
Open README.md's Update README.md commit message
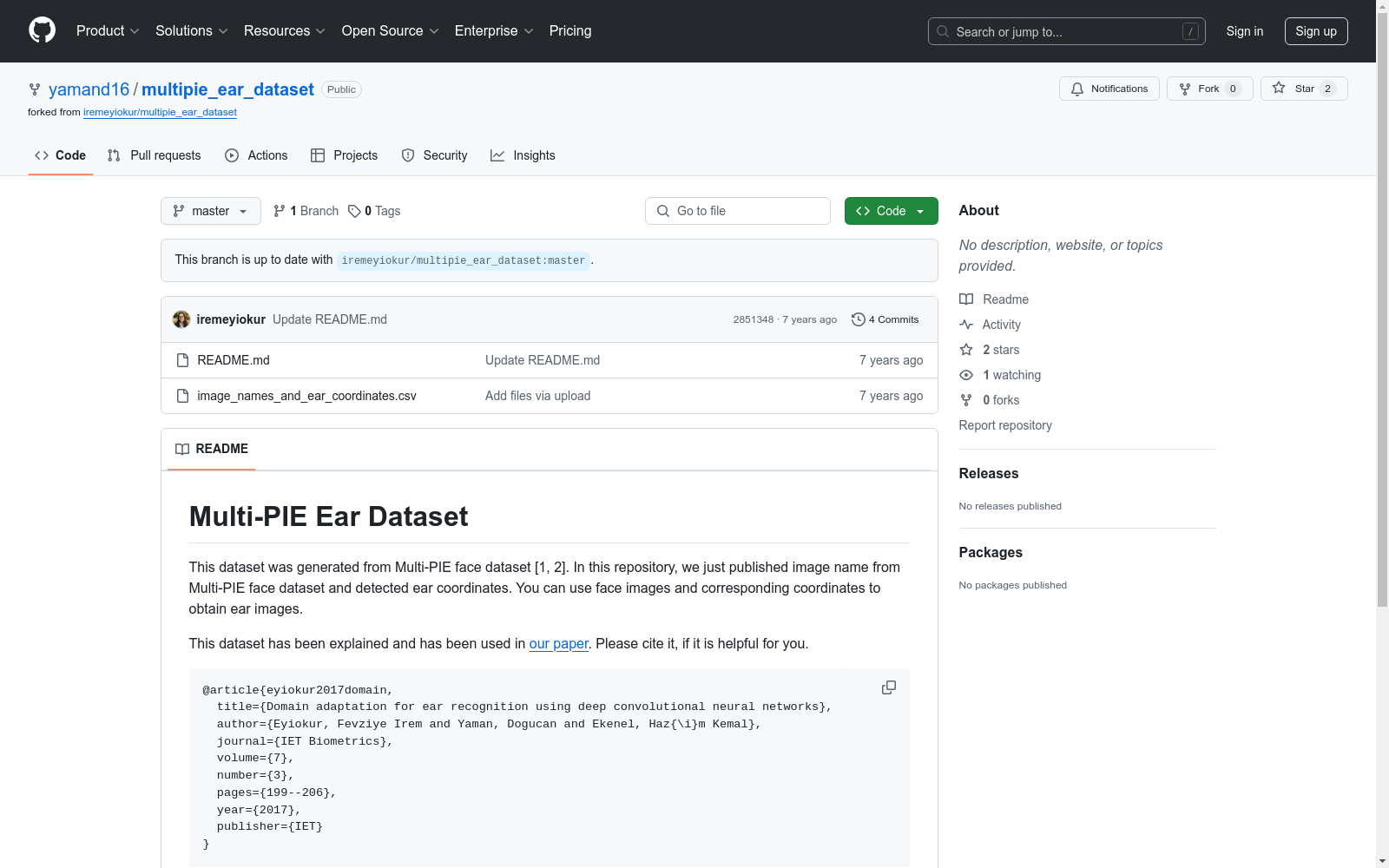coord(543,360)
